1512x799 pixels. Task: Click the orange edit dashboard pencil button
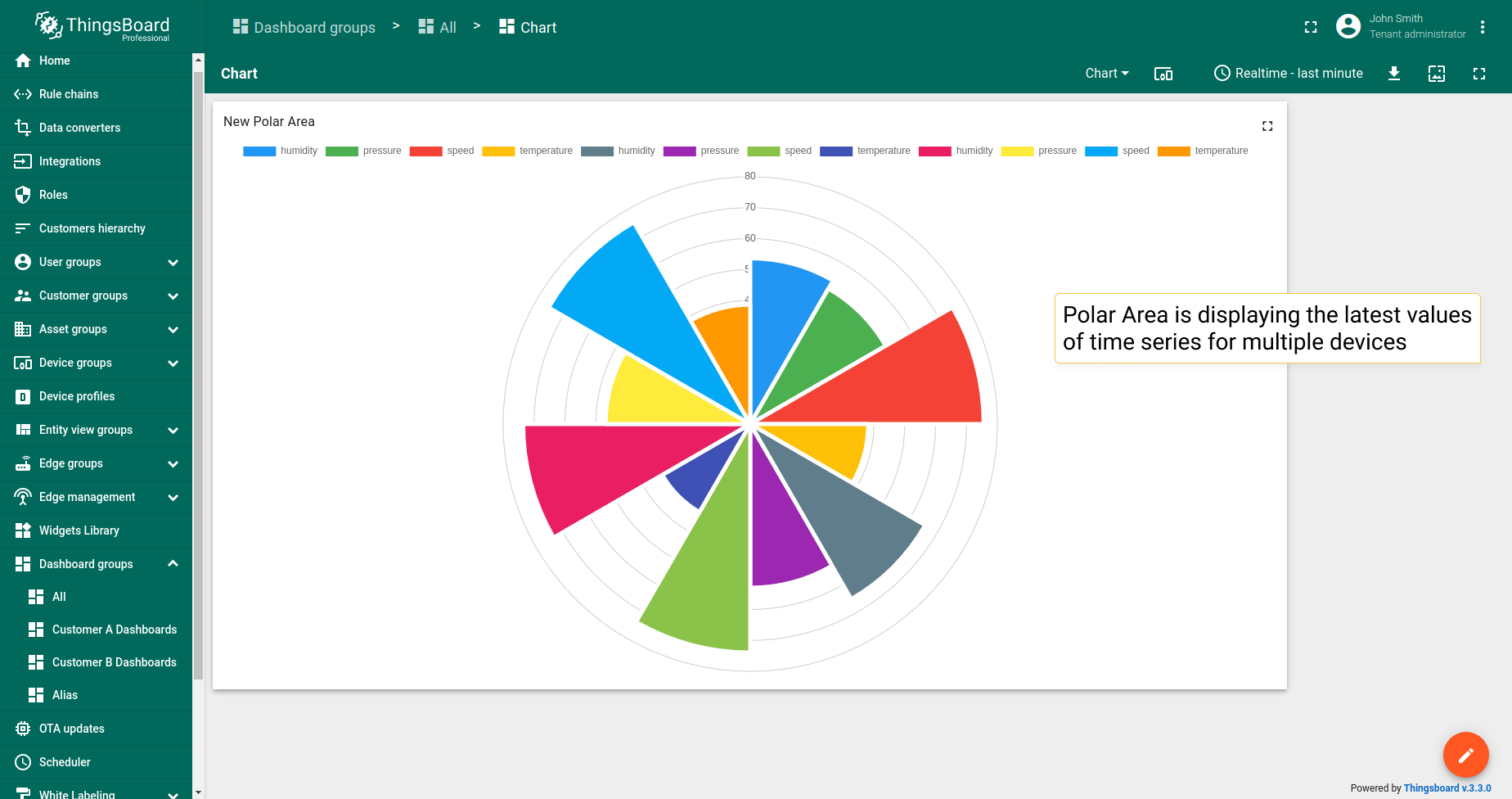pos(1465,755)
